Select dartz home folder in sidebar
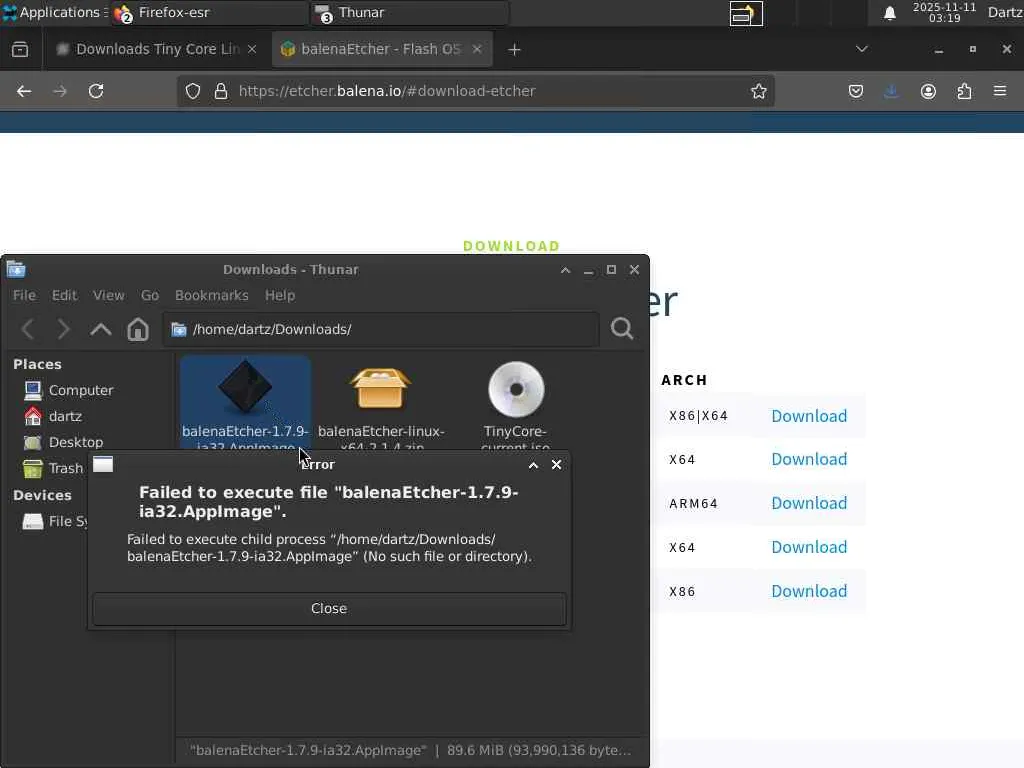This screenshot has width=1024, height=768. [52, 417]
